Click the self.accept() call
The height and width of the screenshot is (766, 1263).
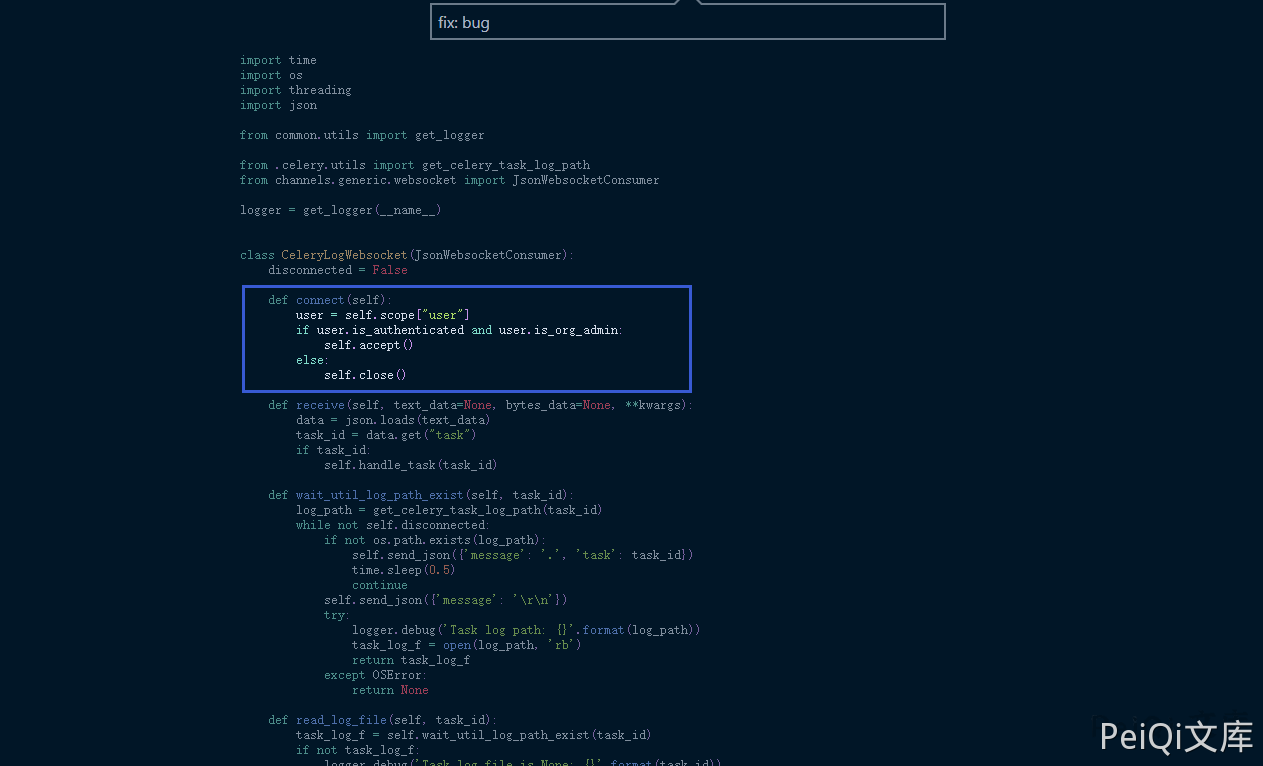(x=368, y=345)
